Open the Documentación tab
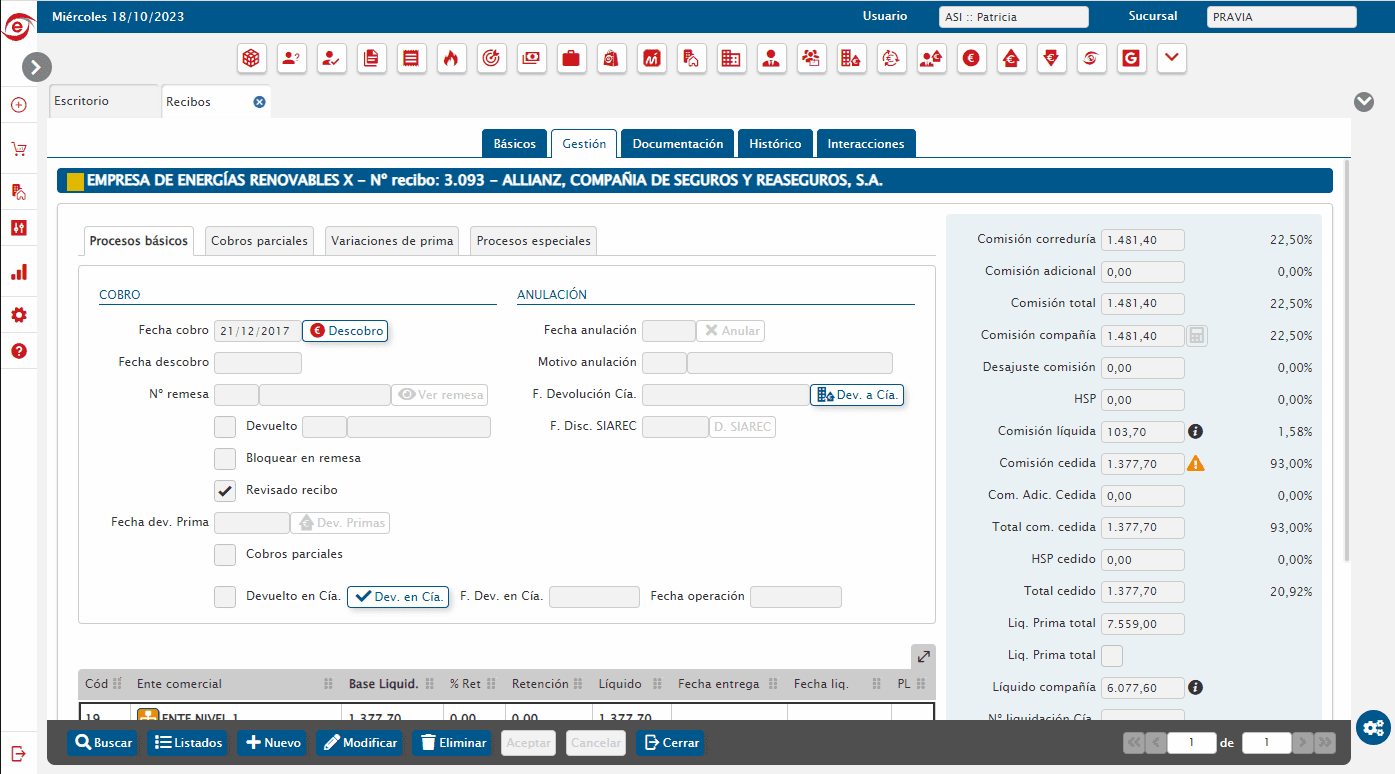Image resolution: width=1395 pixels, height=774 pixels. tap(677, 144)
